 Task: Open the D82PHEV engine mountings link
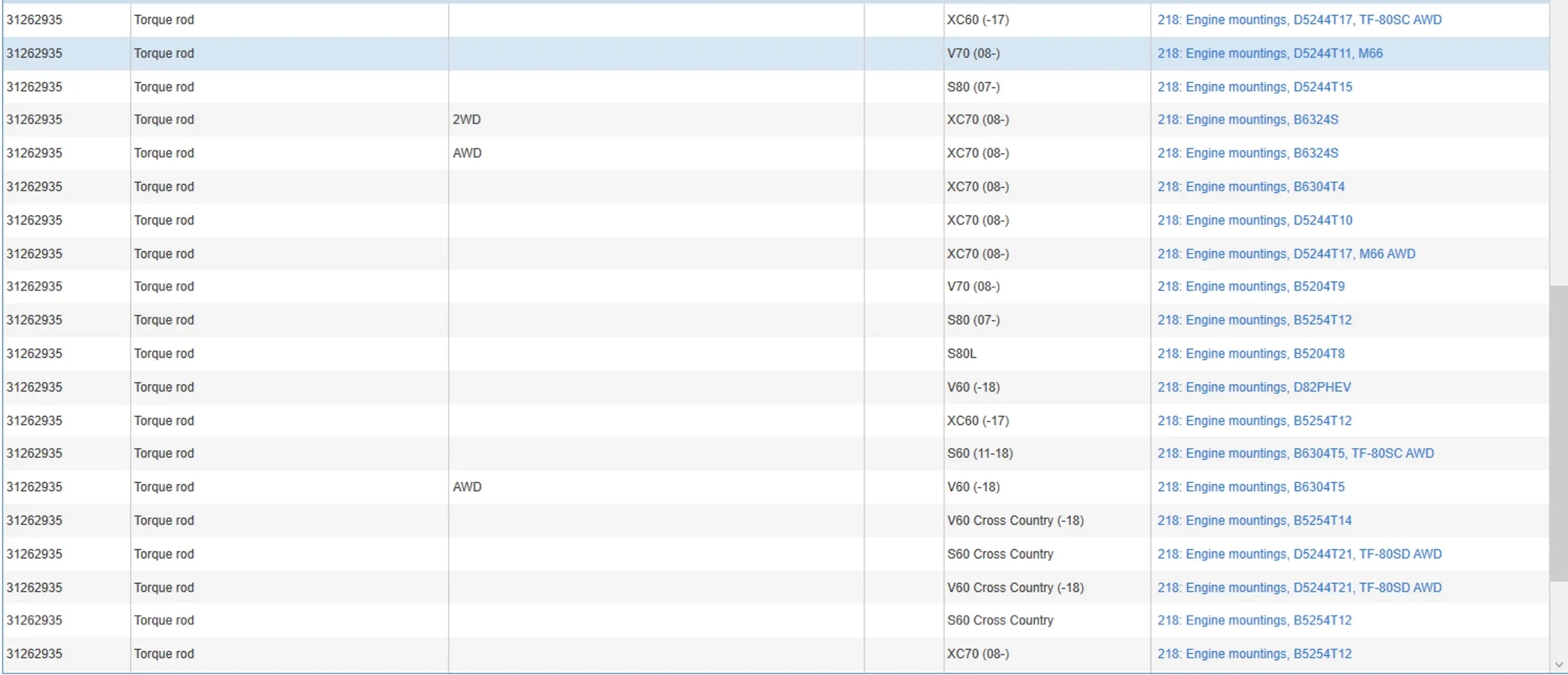coord(1254,388)
